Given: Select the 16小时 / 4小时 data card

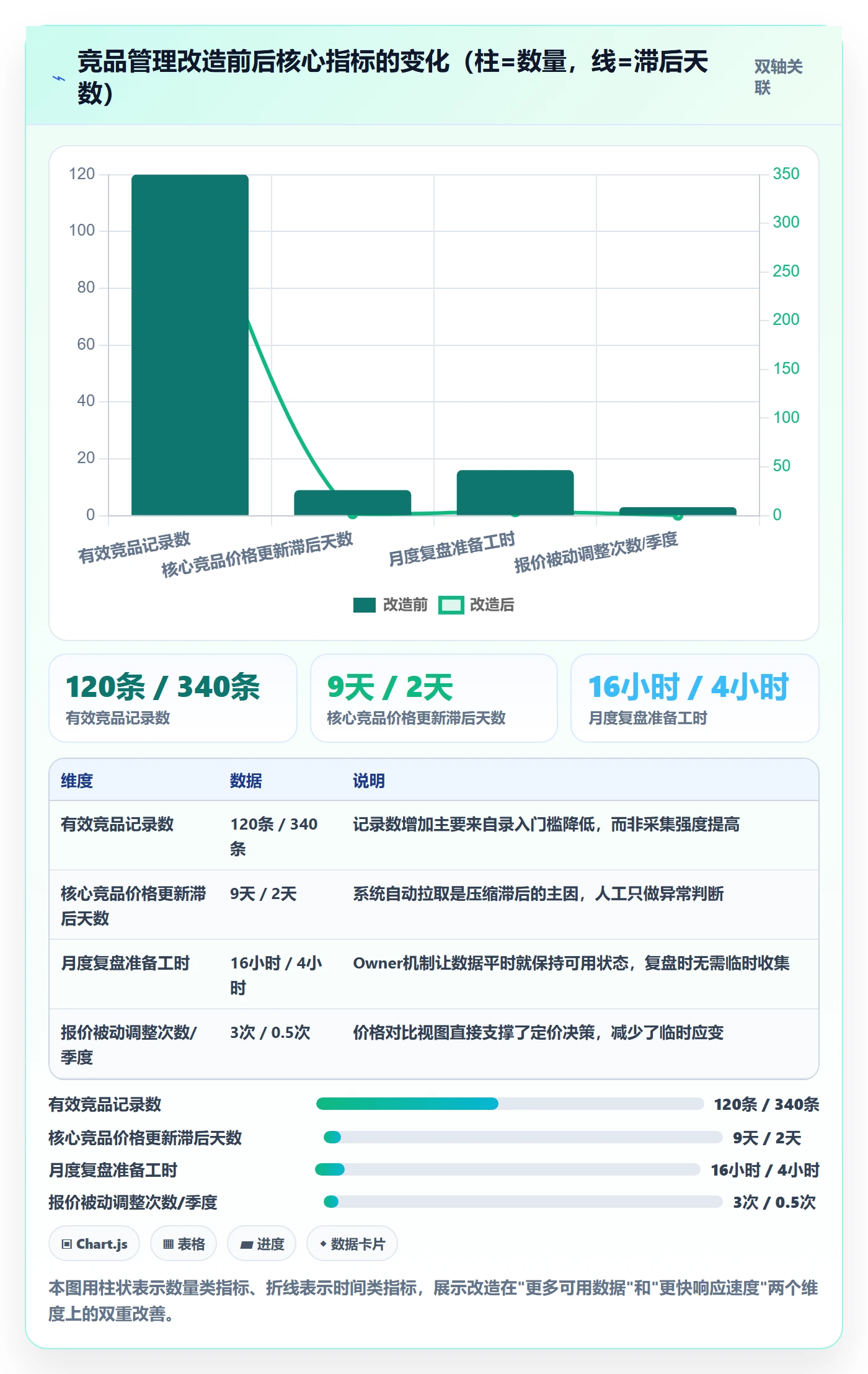Looking at the screenshot, I should click(x=695, y=698).
